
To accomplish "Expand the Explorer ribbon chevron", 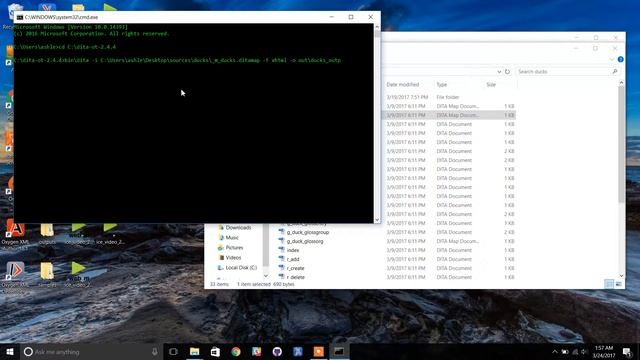I will [611, 60].
